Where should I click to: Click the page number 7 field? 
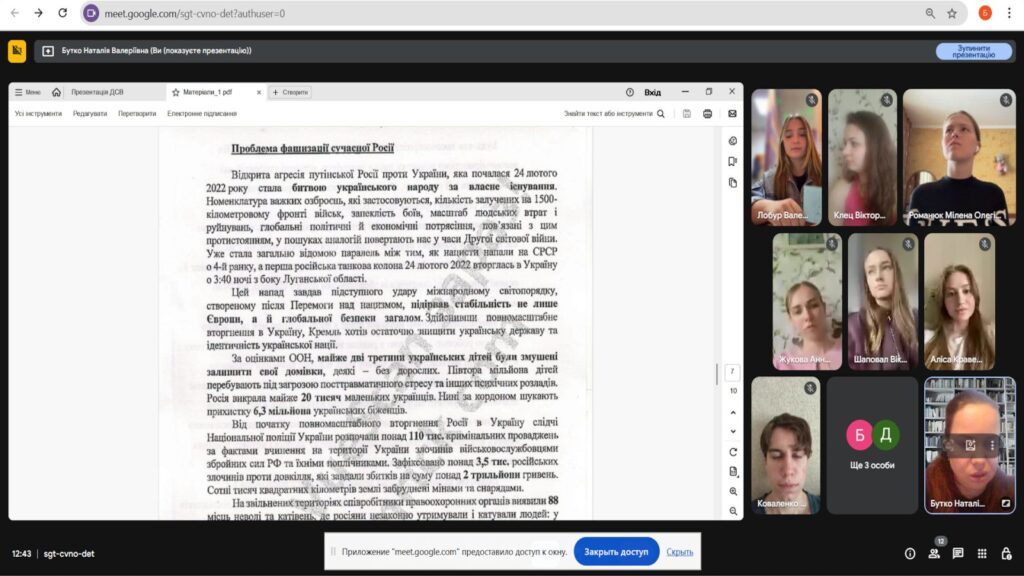(733, 372)
